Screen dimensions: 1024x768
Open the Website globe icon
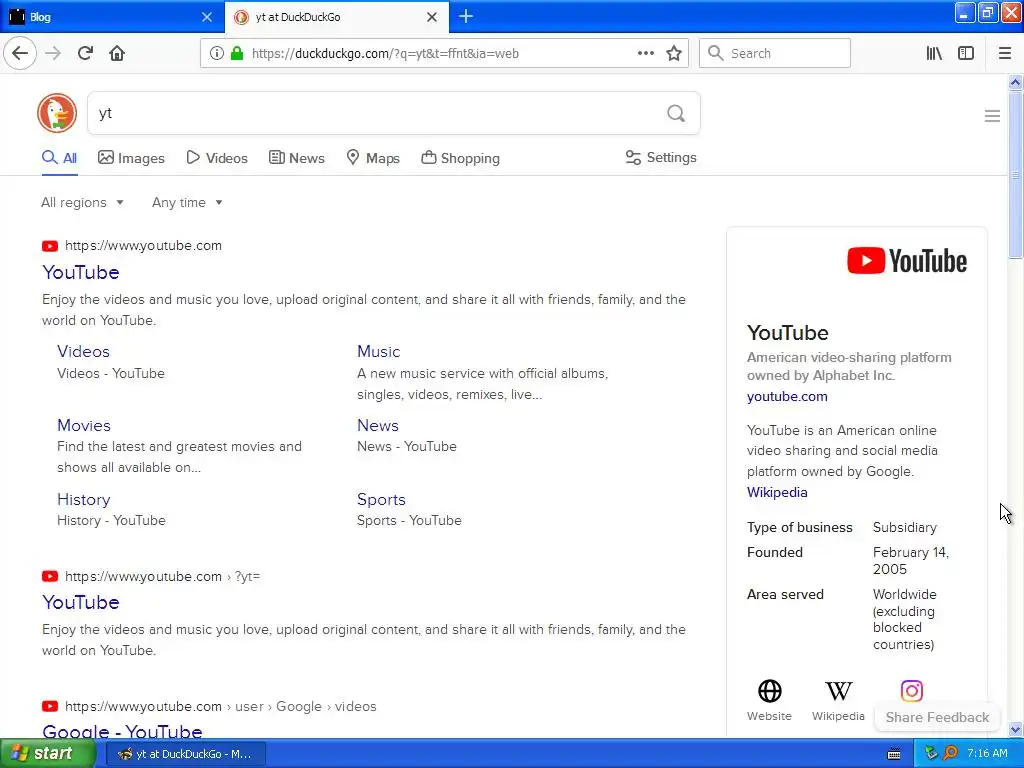click(769, 691)
